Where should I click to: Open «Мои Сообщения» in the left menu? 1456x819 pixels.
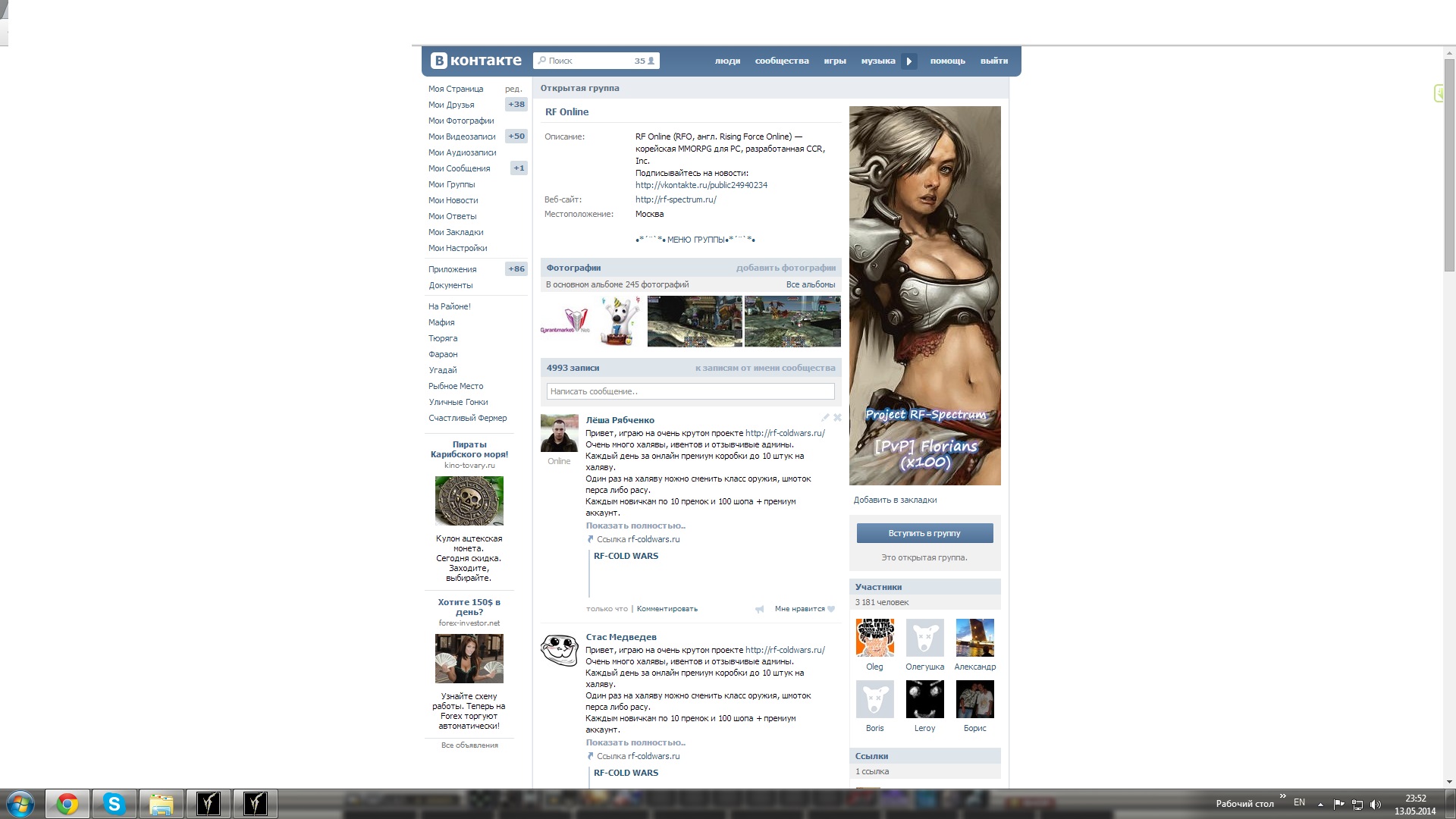459,168
